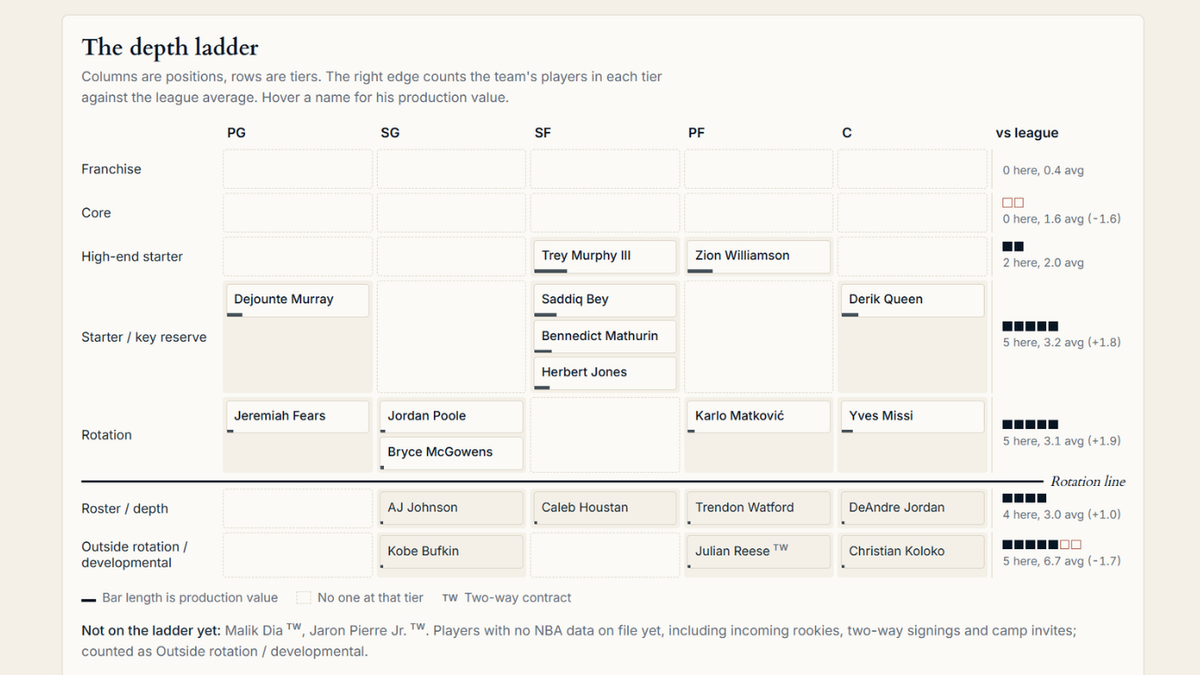Viewport: 1200px width, 675px height.
Task: Select Zion Williamson's card in the PF column
Action: pyautogui.click(x=757, y=256)
